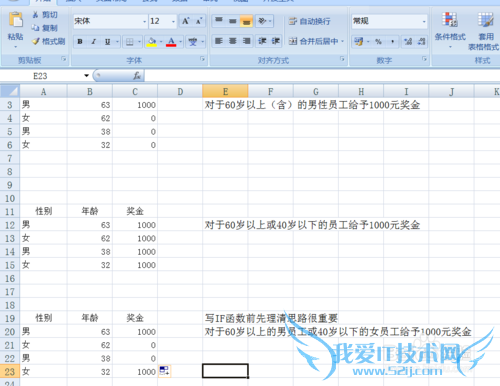Select cell E12 with the 60岁以上或40岁以下 text
500x386 pixels.
click(x=225, y=225)
